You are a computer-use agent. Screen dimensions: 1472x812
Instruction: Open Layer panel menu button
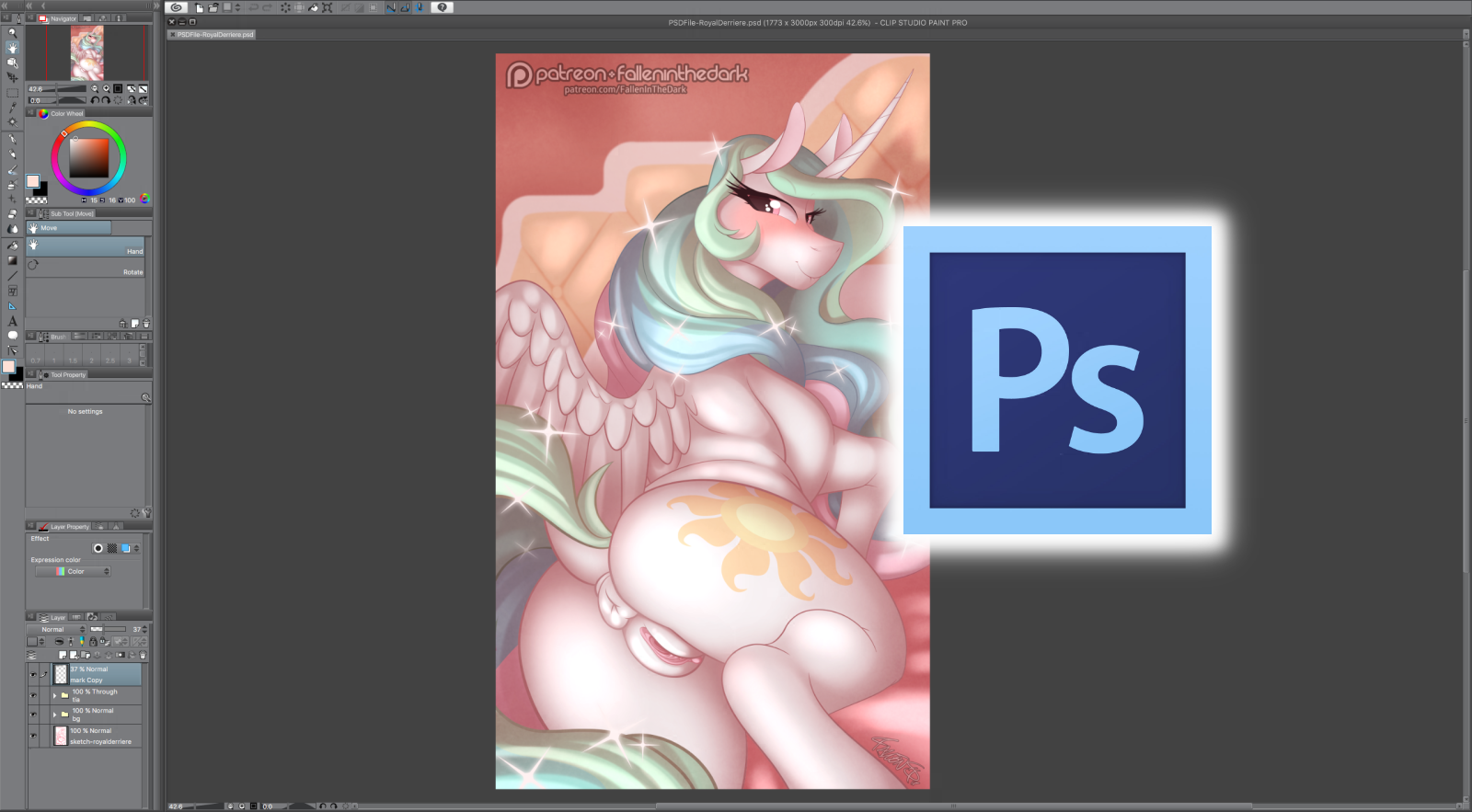coord(30,617)
